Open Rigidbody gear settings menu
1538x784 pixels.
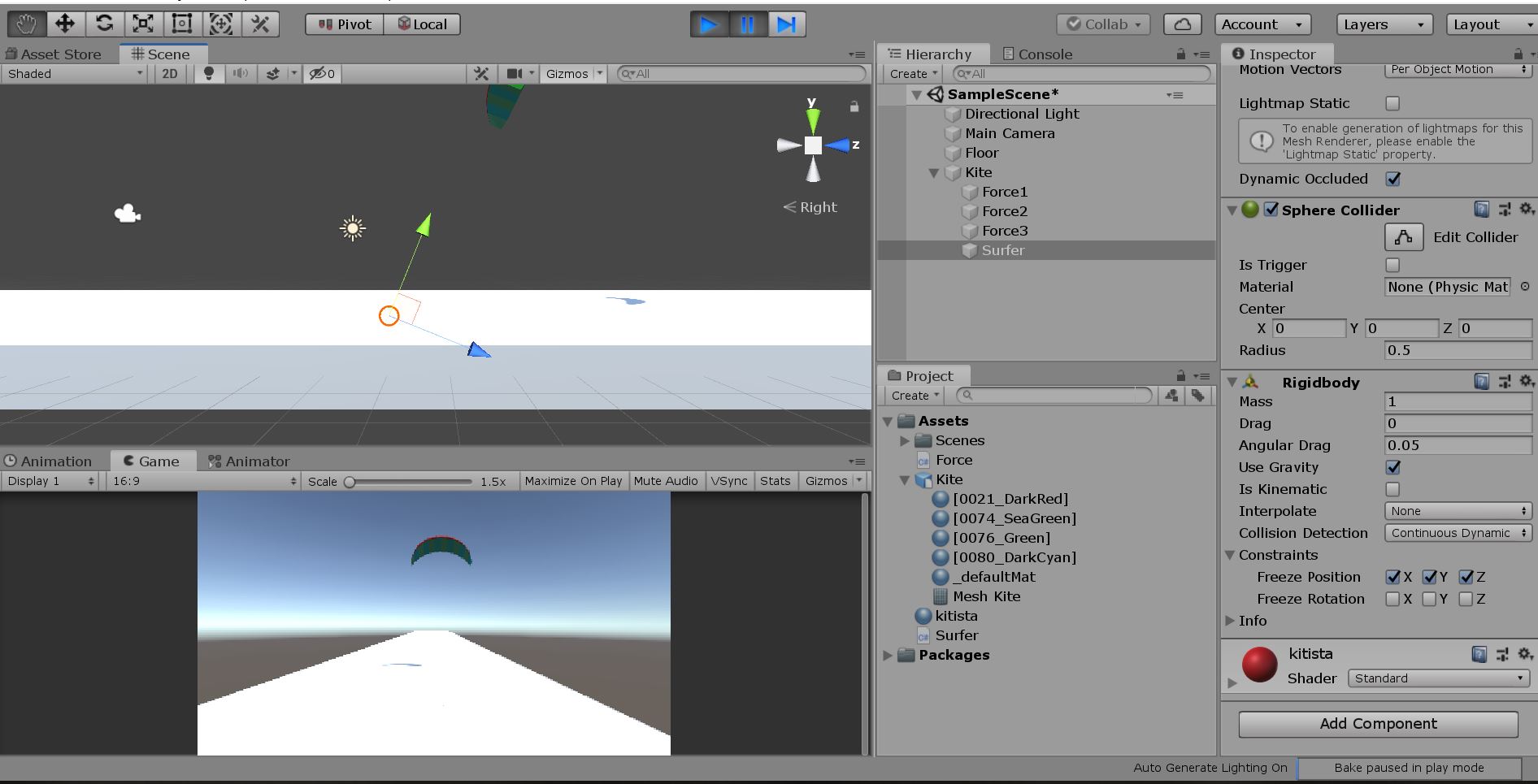coord(1526,381)
